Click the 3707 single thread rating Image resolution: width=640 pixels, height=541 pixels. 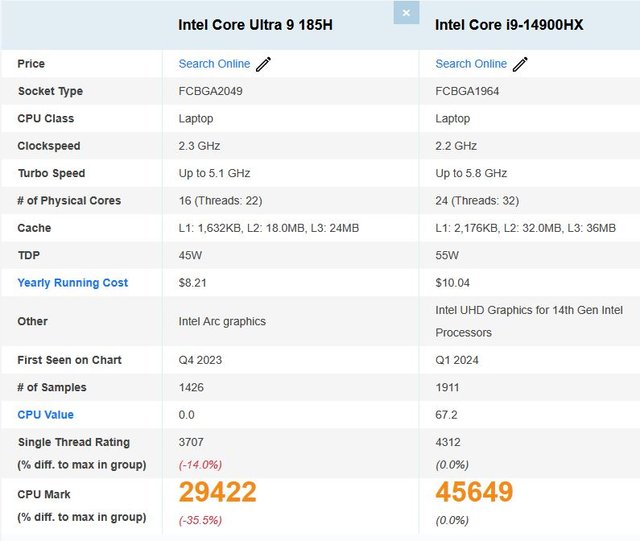191,442
